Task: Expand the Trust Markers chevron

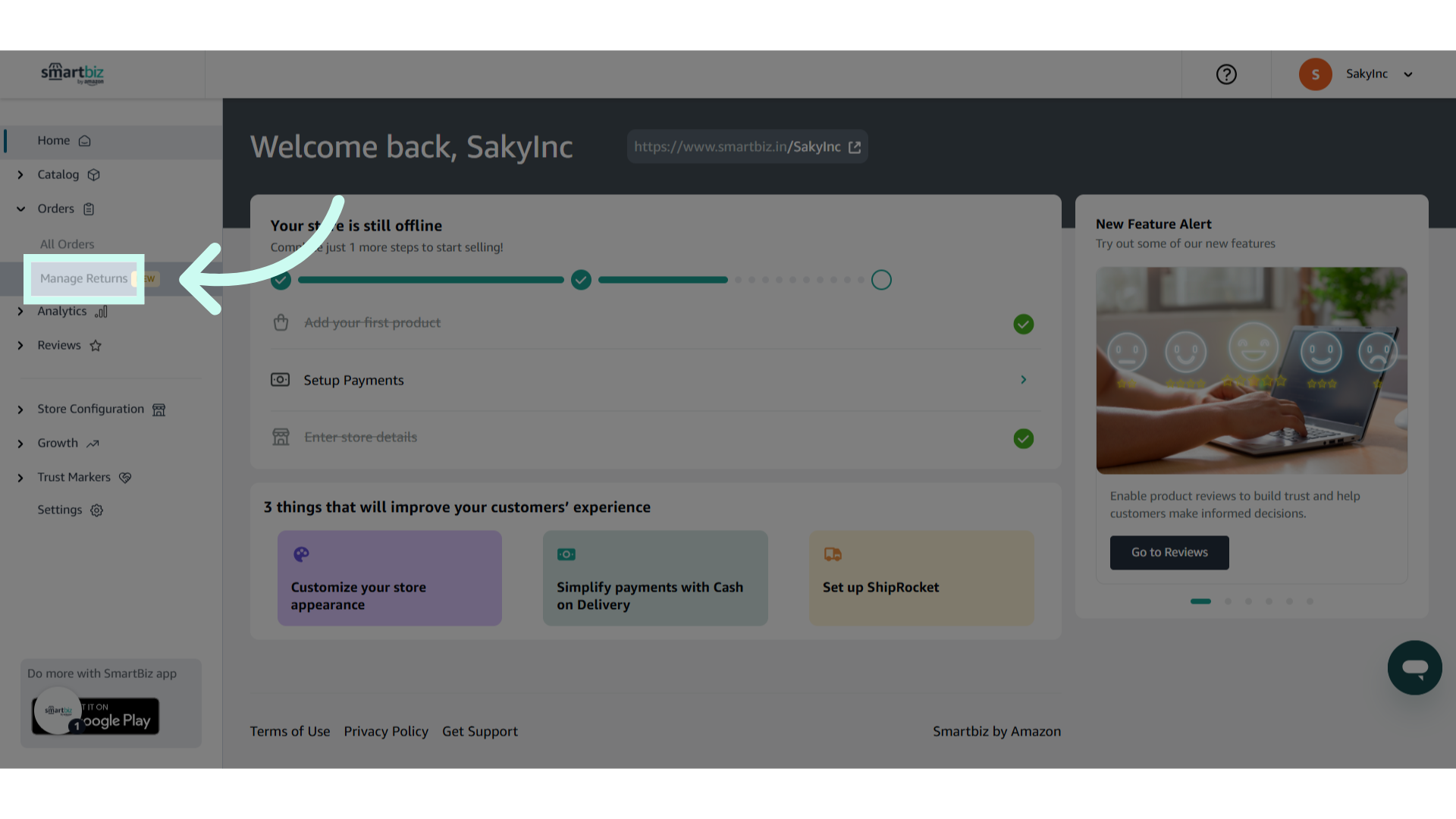Action: pos(20,478)
